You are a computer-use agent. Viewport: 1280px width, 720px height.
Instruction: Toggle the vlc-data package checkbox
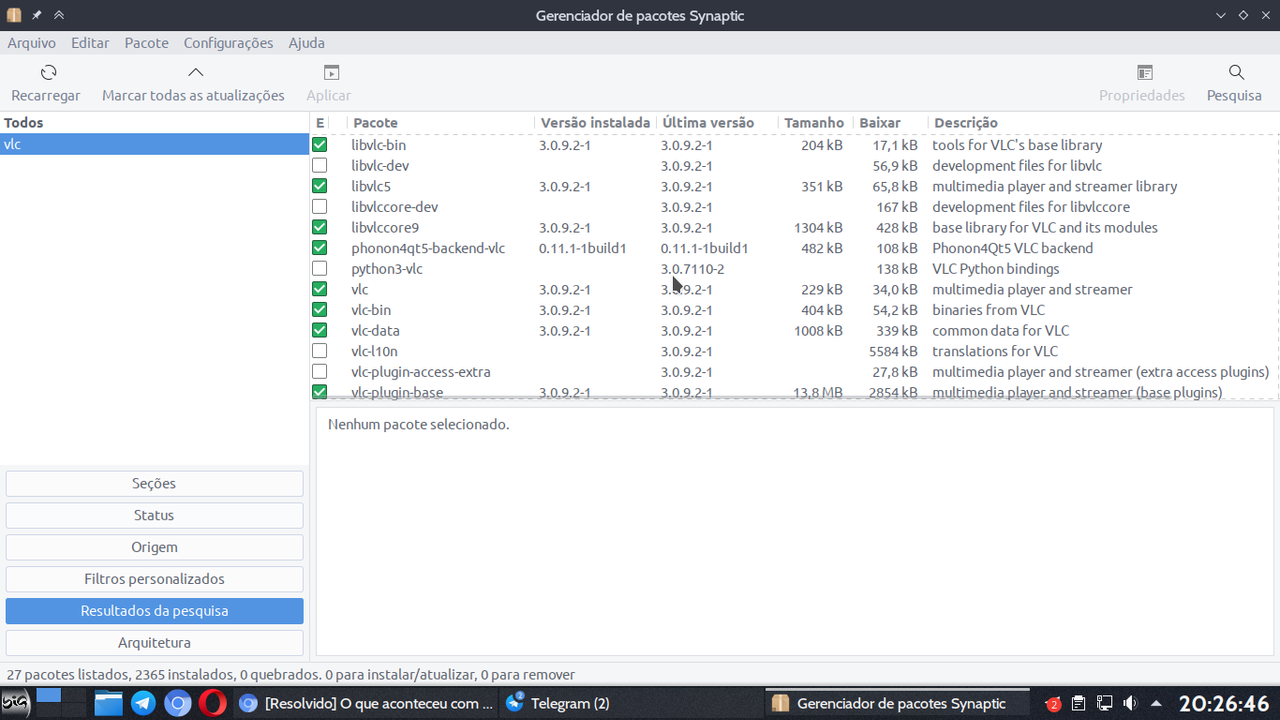coord(320,330)
